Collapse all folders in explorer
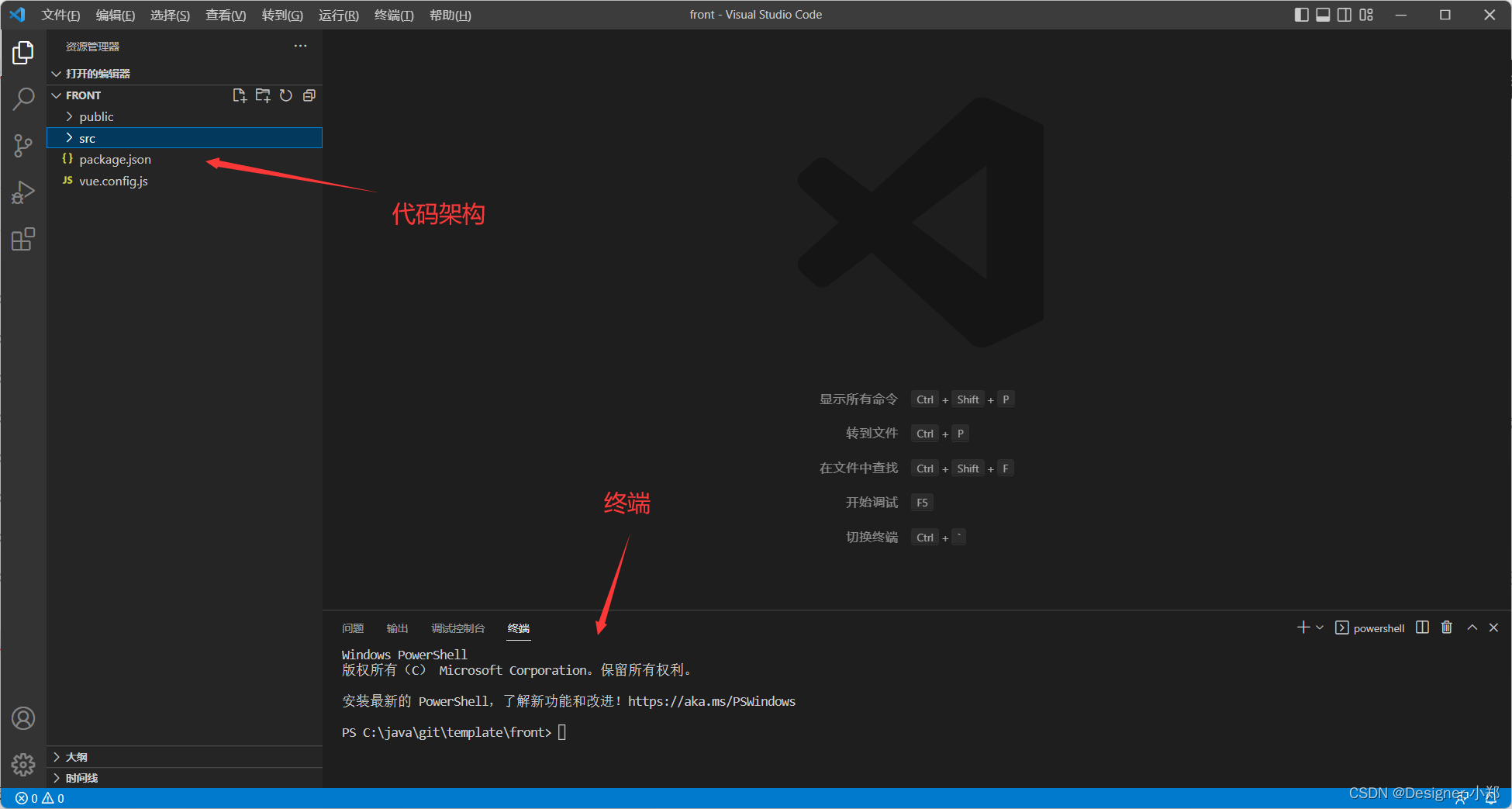 point(309,95)
